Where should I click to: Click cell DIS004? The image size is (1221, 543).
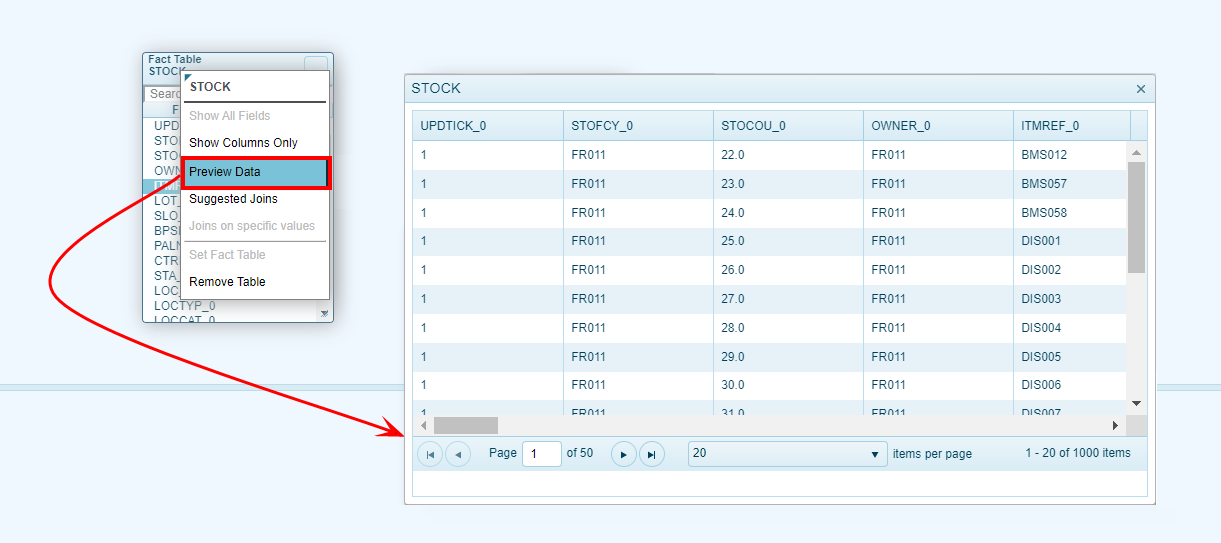pyautogui.click(x=1070, y=328)
